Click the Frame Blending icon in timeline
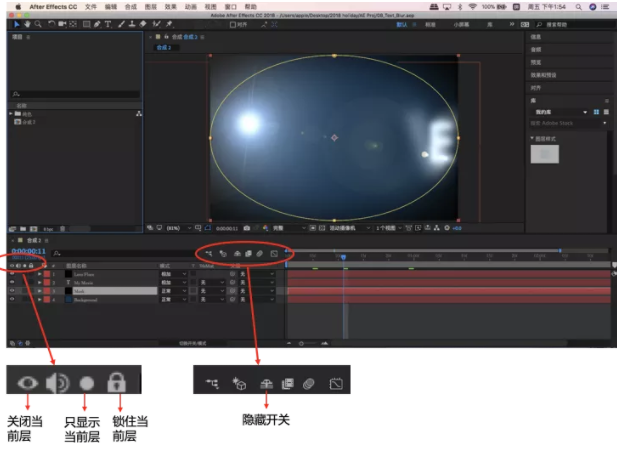This screenshot has height=449, width=617. coord(248,254)
